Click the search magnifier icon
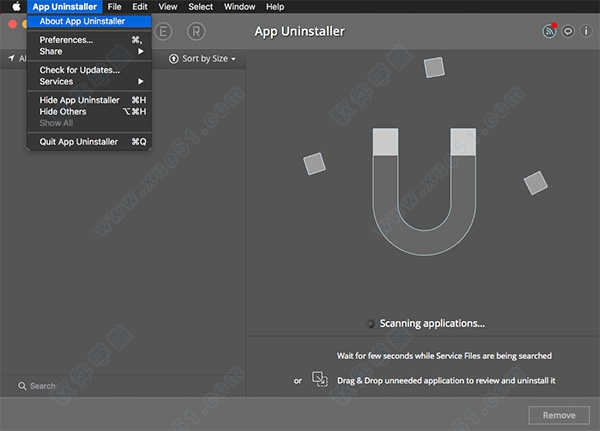The height and width of the screenshot is (431, 600). coord(22,386)
